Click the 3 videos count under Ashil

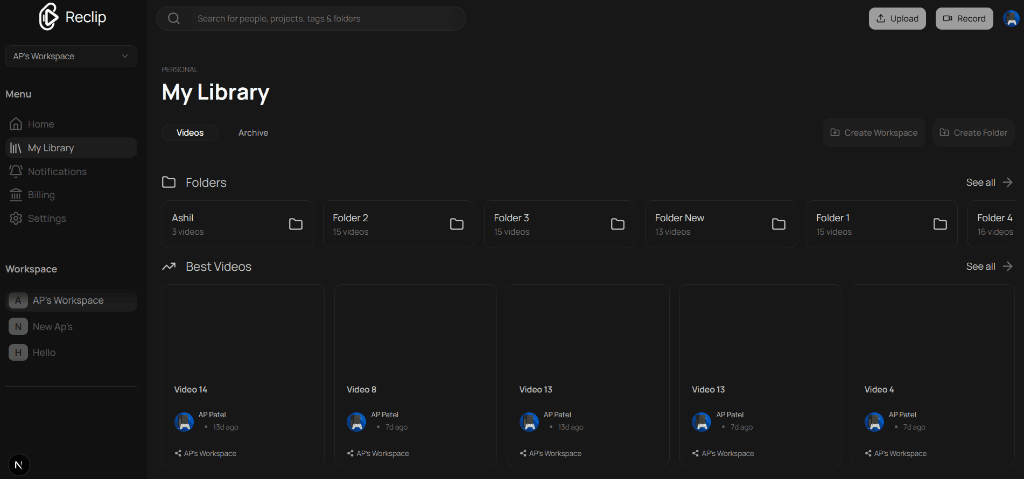(188, 232)
